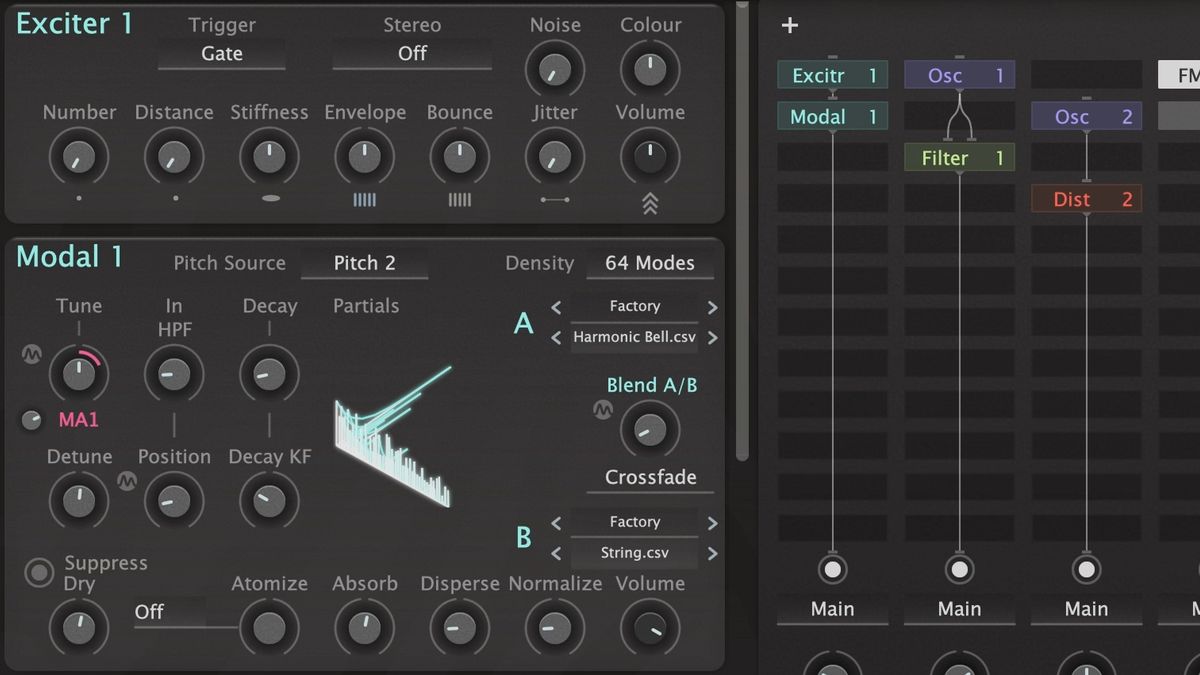Open the Crossfade blend mode dropdown
1200x675 pixels.
coord(650,477)
